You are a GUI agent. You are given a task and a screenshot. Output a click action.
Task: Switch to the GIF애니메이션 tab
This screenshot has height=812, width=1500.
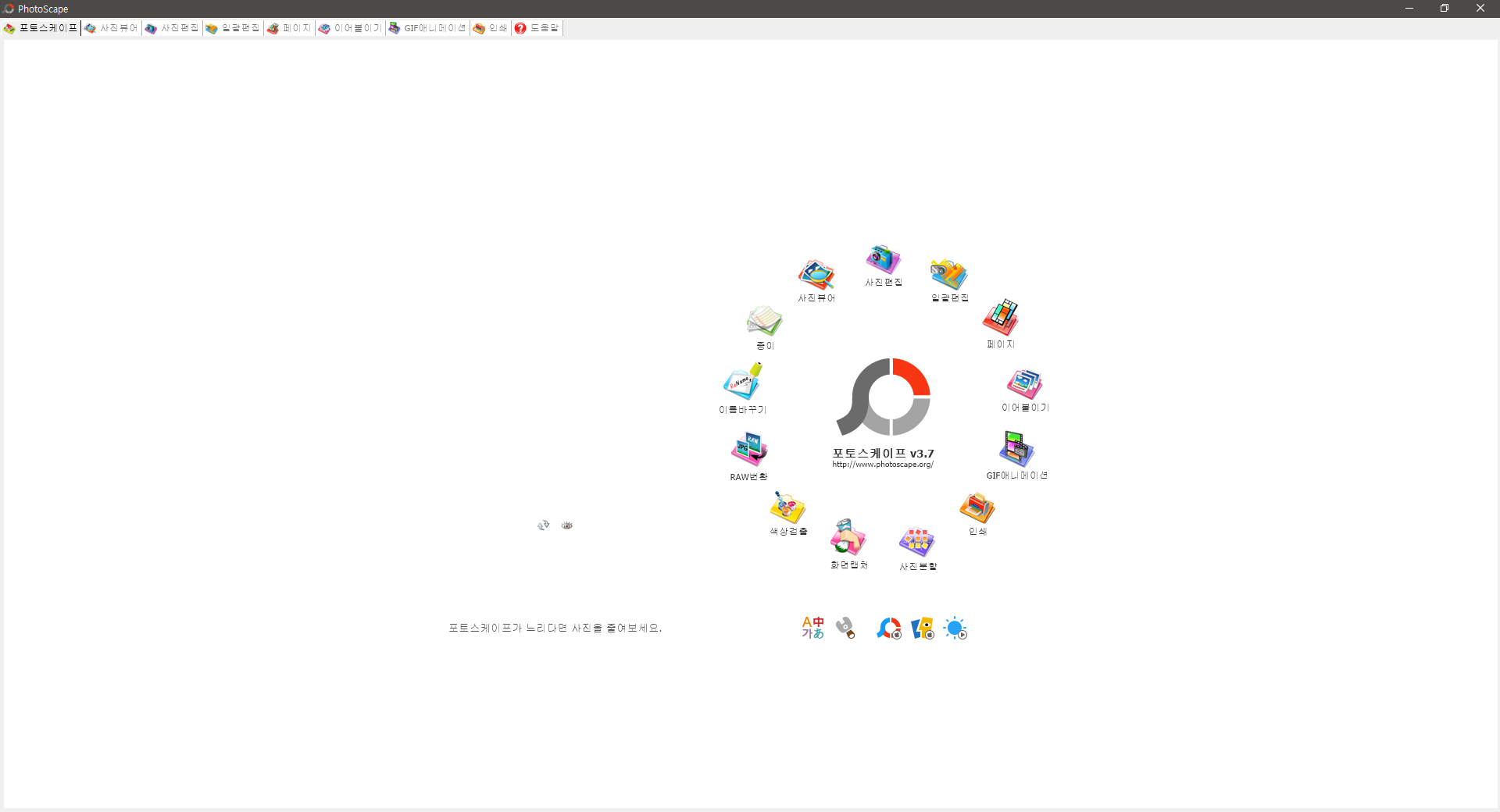(x=427, y=28)
